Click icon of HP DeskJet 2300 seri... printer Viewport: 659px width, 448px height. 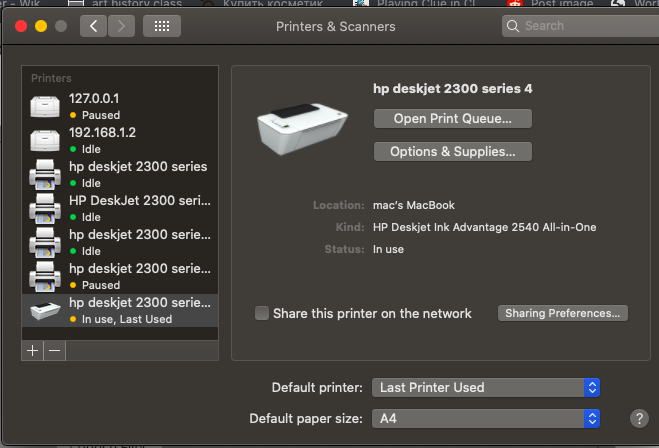(x=45, y=208)
